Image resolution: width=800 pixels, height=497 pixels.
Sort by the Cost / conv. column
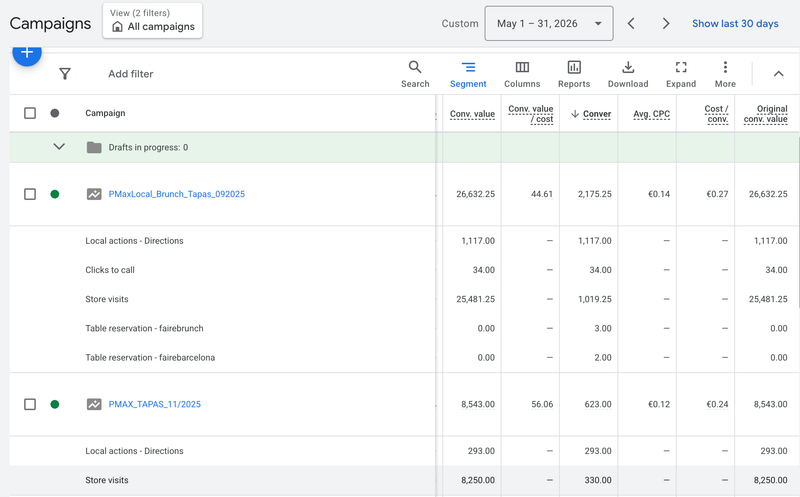[716, 114]
